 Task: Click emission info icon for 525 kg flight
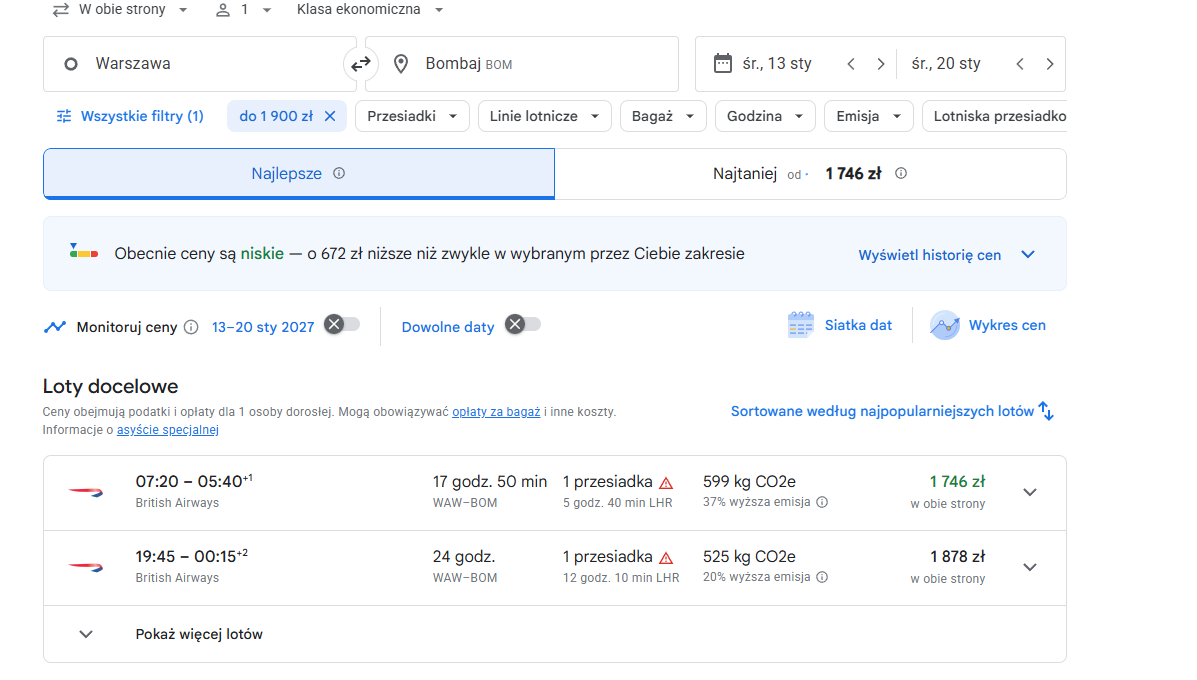pyautogui.click(x=822, y=577)
